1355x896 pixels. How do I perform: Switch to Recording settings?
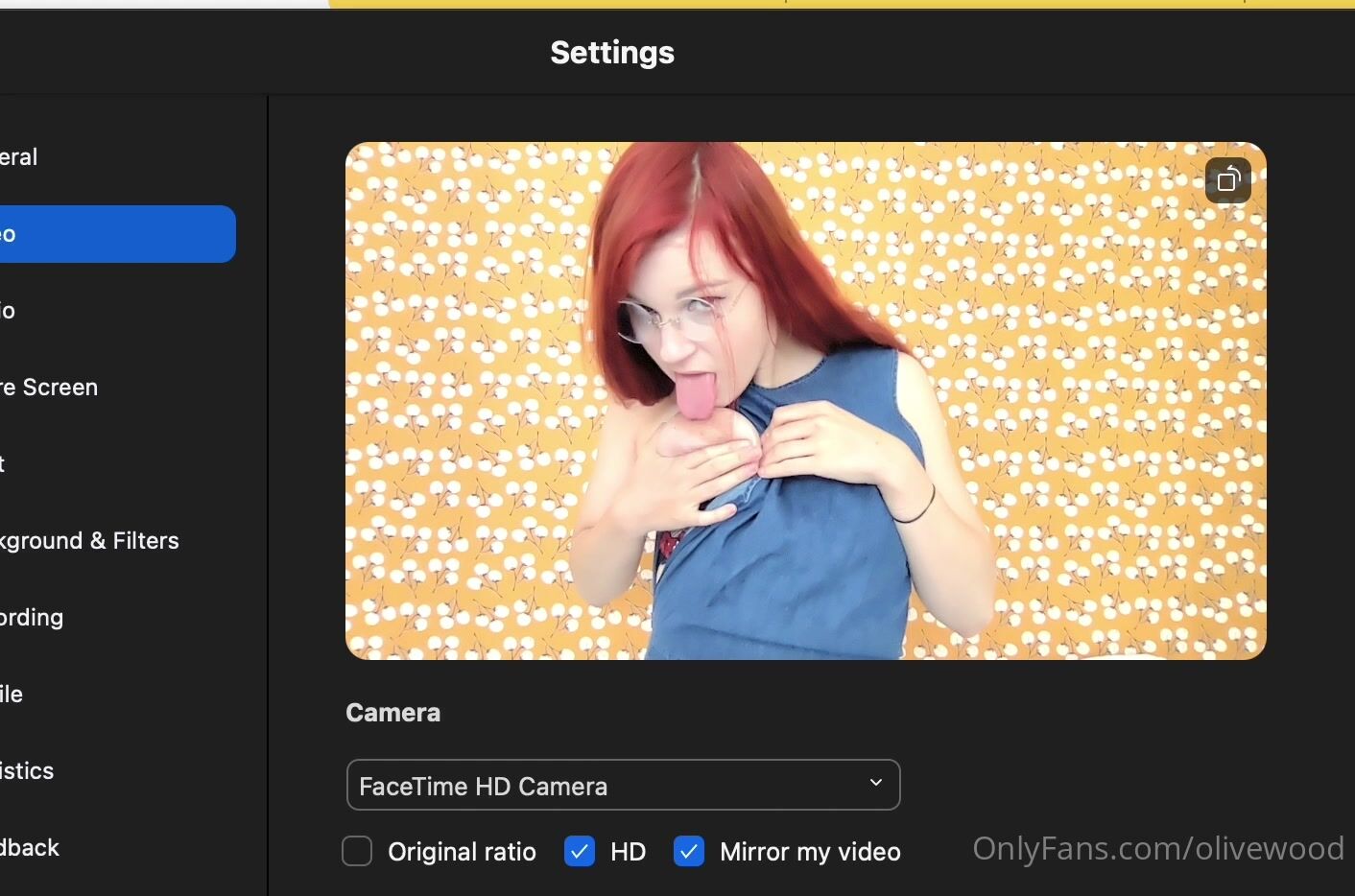pos(33,618)
